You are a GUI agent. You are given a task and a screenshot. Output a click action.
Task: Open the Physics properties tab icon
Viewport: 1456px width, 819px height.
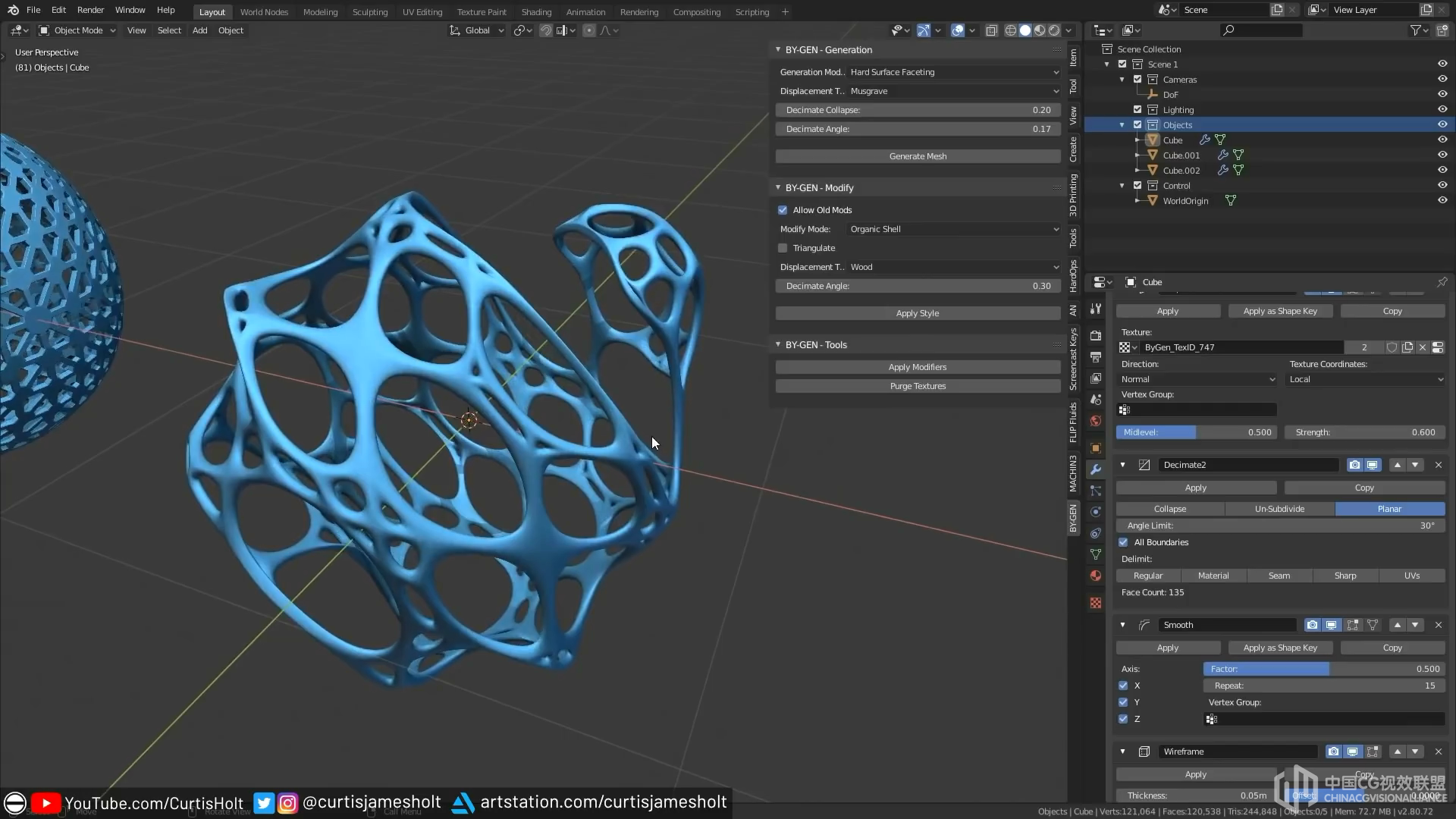[1096, 512]
